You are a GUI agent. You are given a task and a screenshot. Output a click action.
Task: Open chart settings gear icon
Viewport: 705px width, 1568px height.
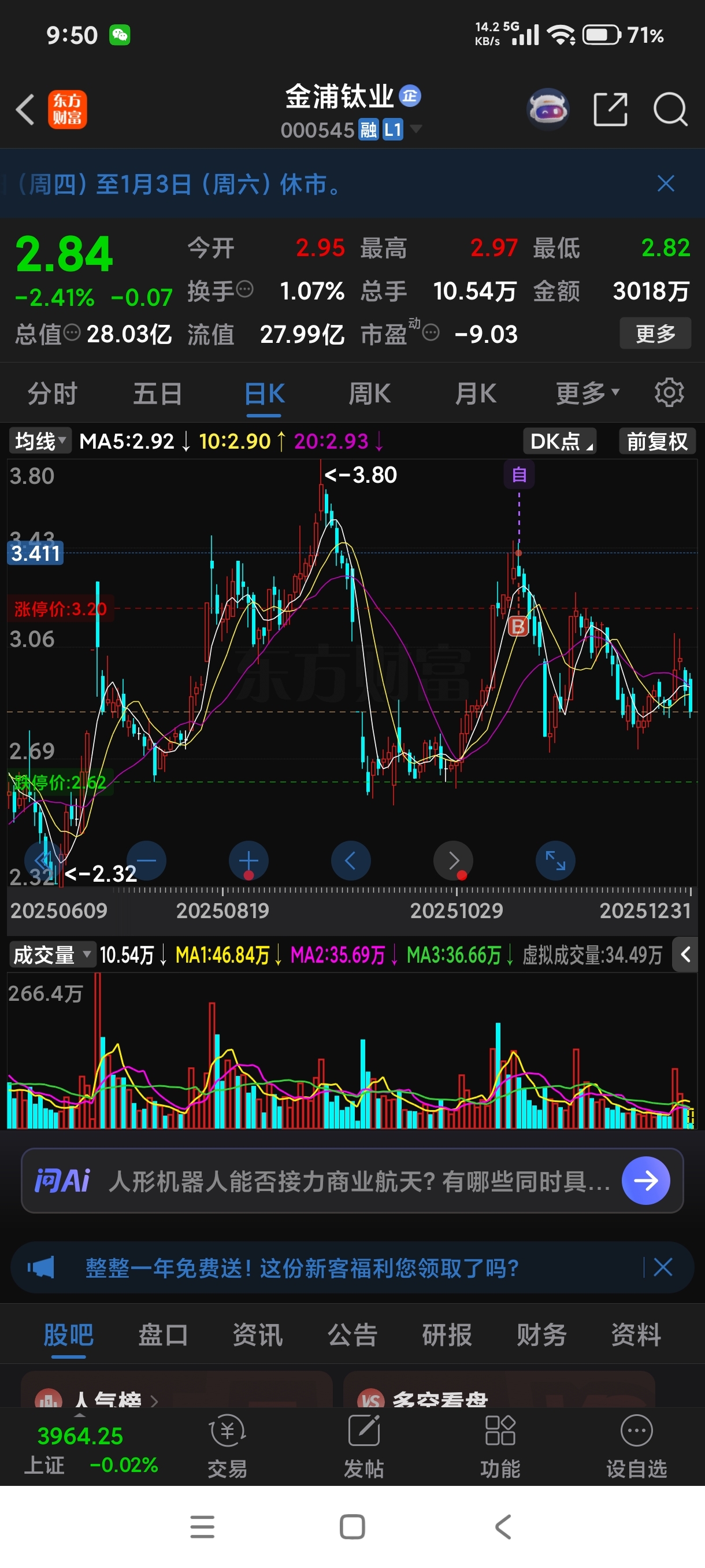tap(669, 393)
